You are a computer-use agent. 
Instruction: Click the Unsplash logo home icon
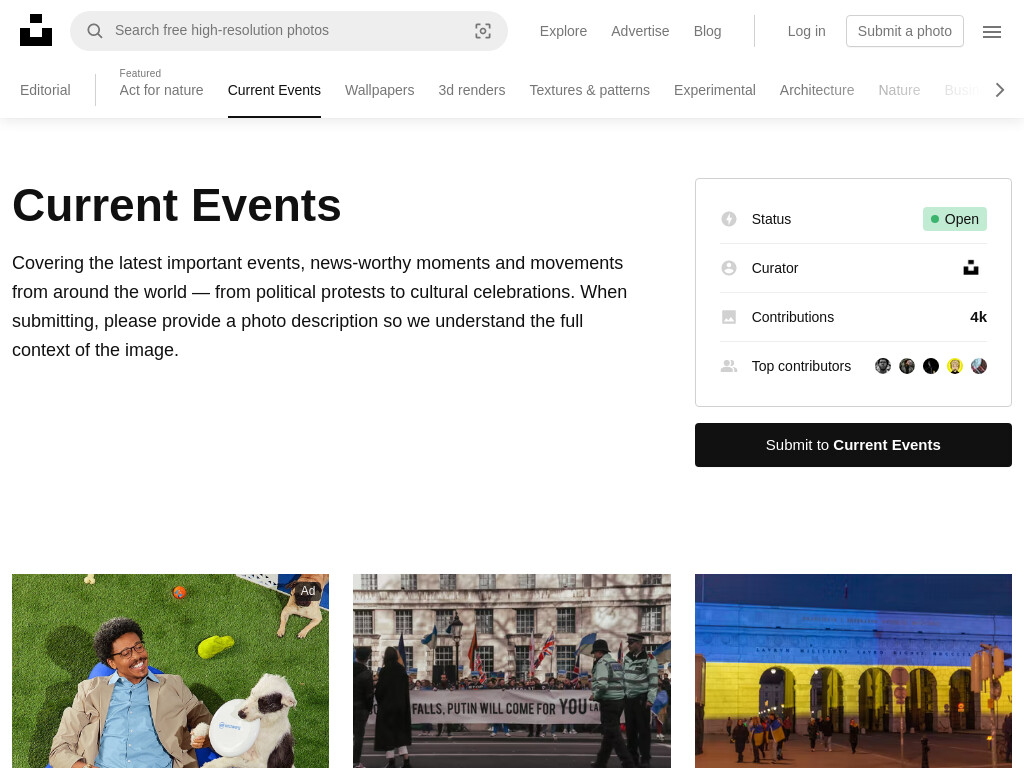click(x=36, y=31)
